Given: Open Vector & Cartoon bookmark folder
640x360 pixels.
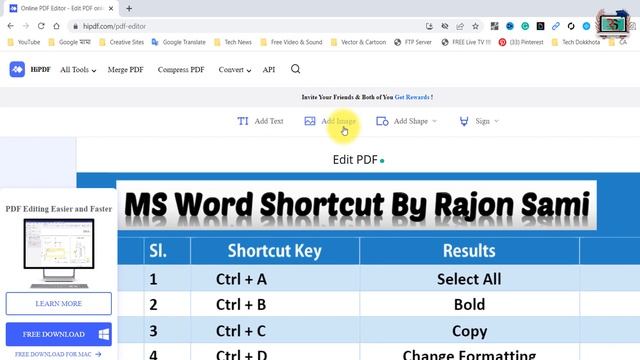Looking at the screenshot, I should coord(358,42).
